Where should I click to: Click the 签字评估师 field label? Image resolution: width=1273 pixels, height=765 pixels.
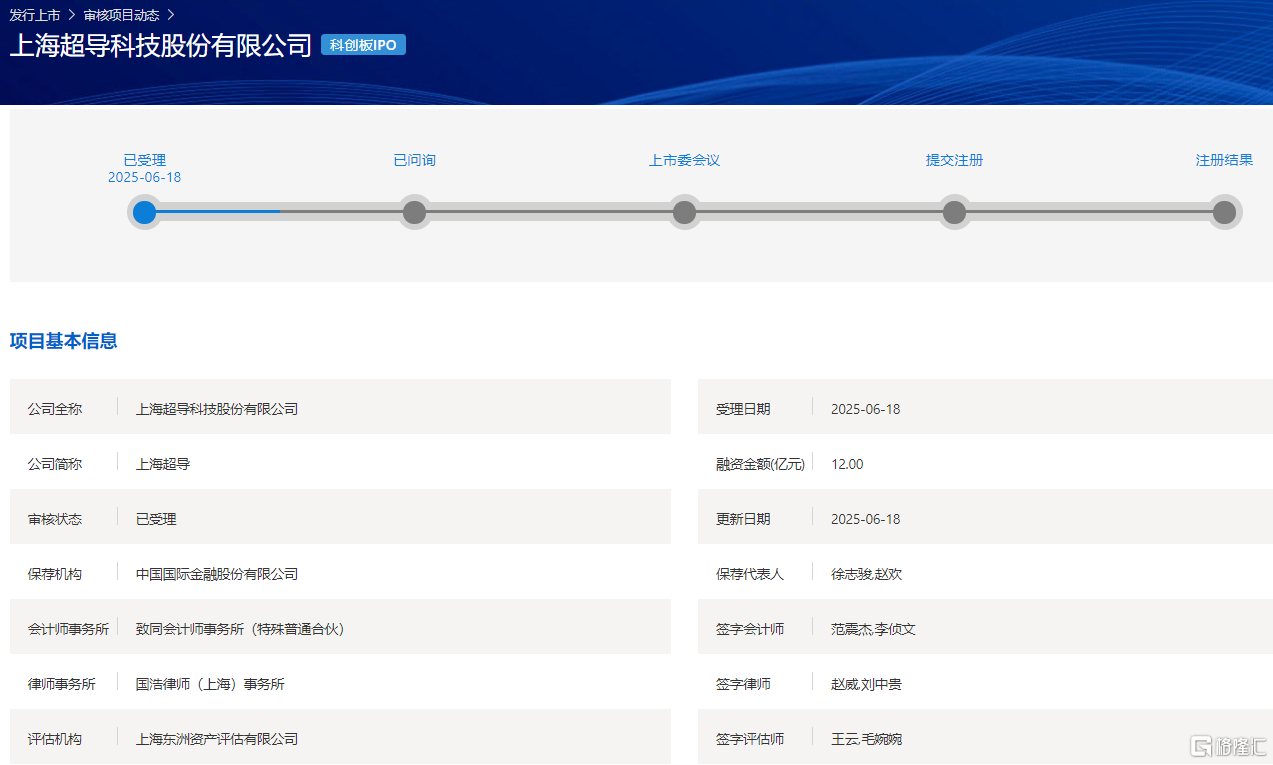(750, 739)
